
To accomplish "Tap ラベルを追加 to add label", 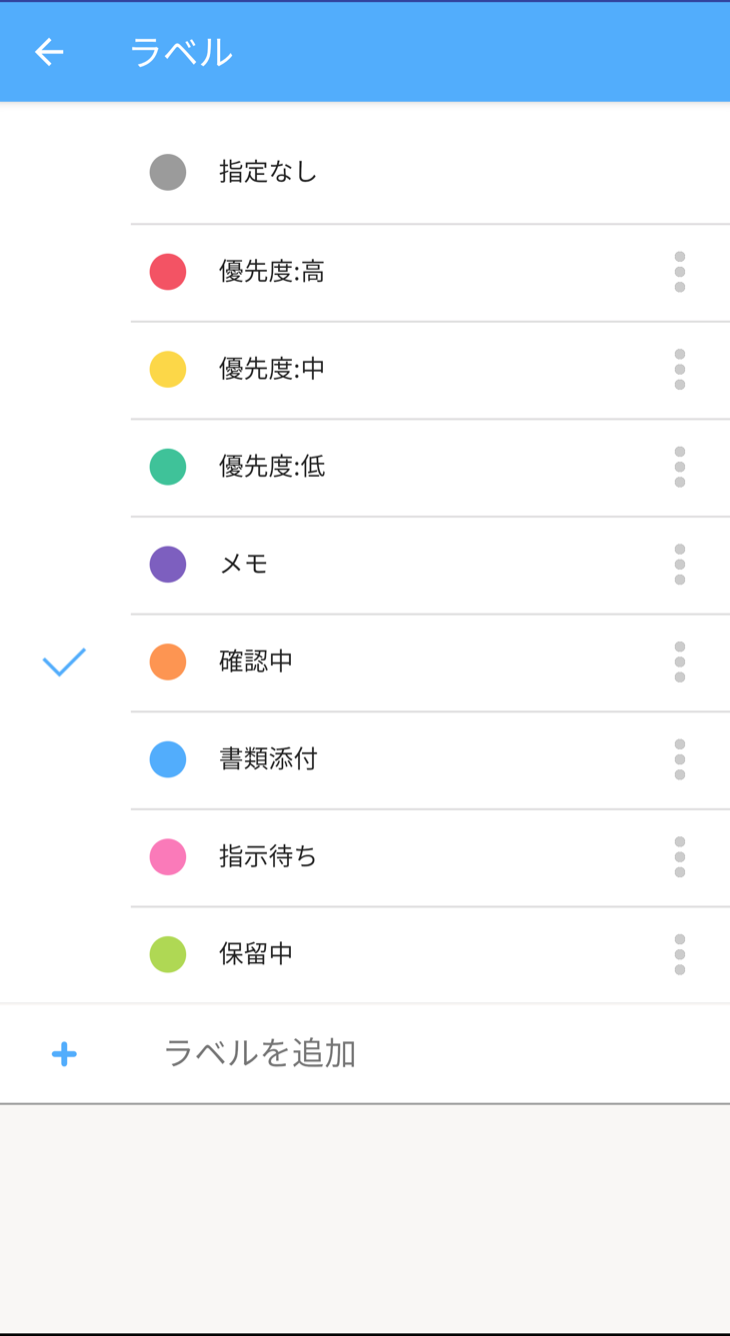I will tap(260, 1054).
